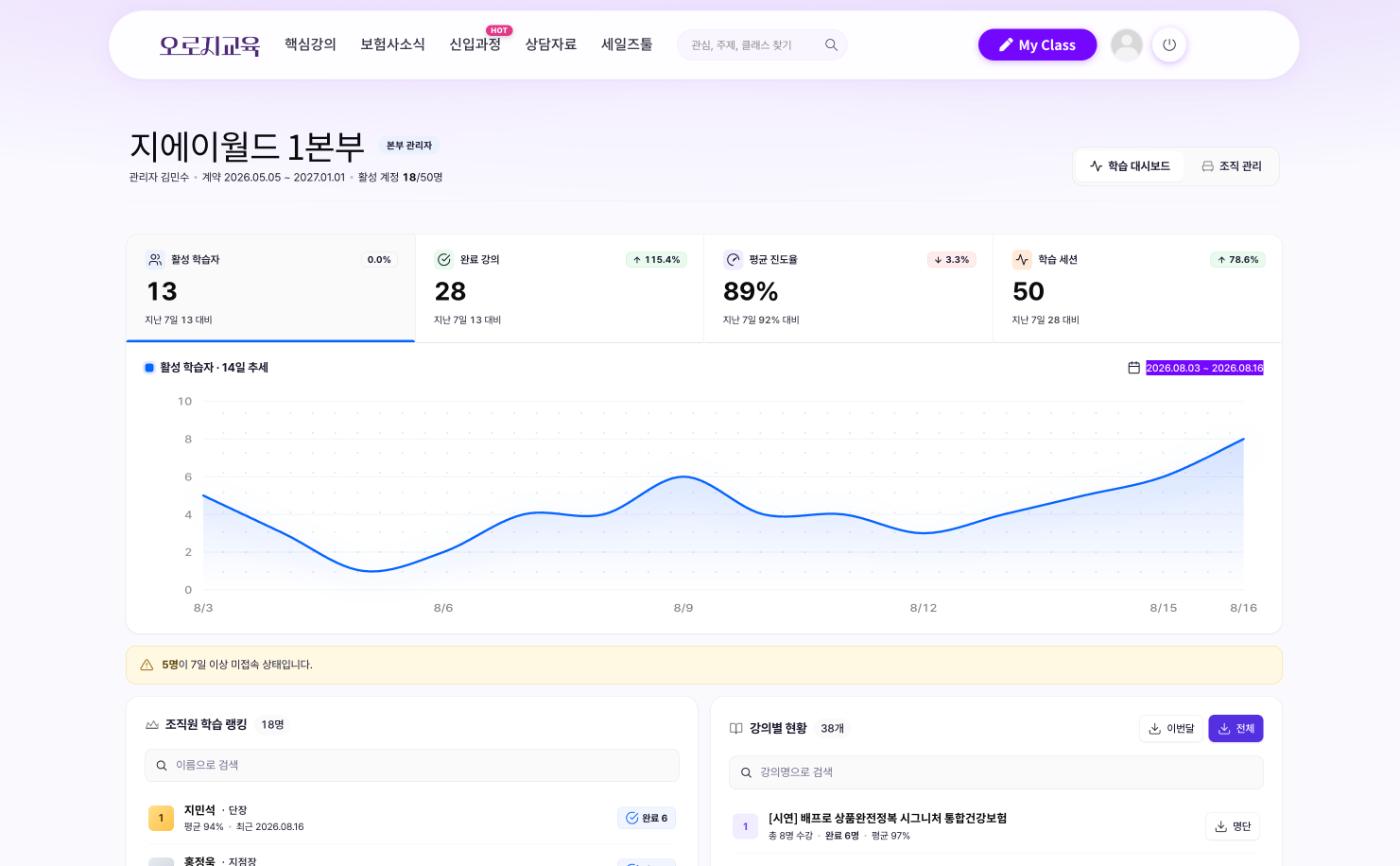The height and width of the screenshot is (866, 1400).
Task: Click the rank 1 badge for 시연 lecture
Action: point(745,826)
